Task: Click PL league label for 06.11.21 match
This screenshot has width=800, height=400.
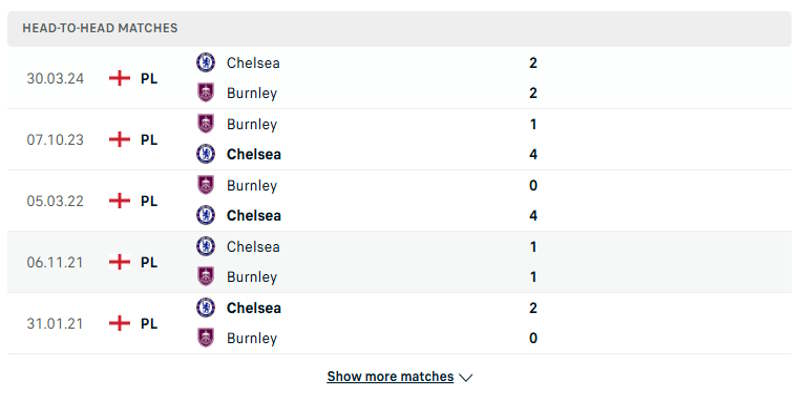Action: [149, 262]
